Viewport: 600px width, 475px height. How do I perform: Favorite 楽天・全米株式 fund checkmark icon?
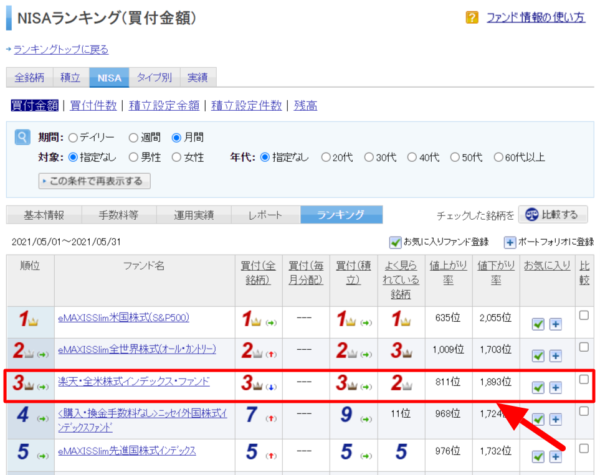[538, 388]
